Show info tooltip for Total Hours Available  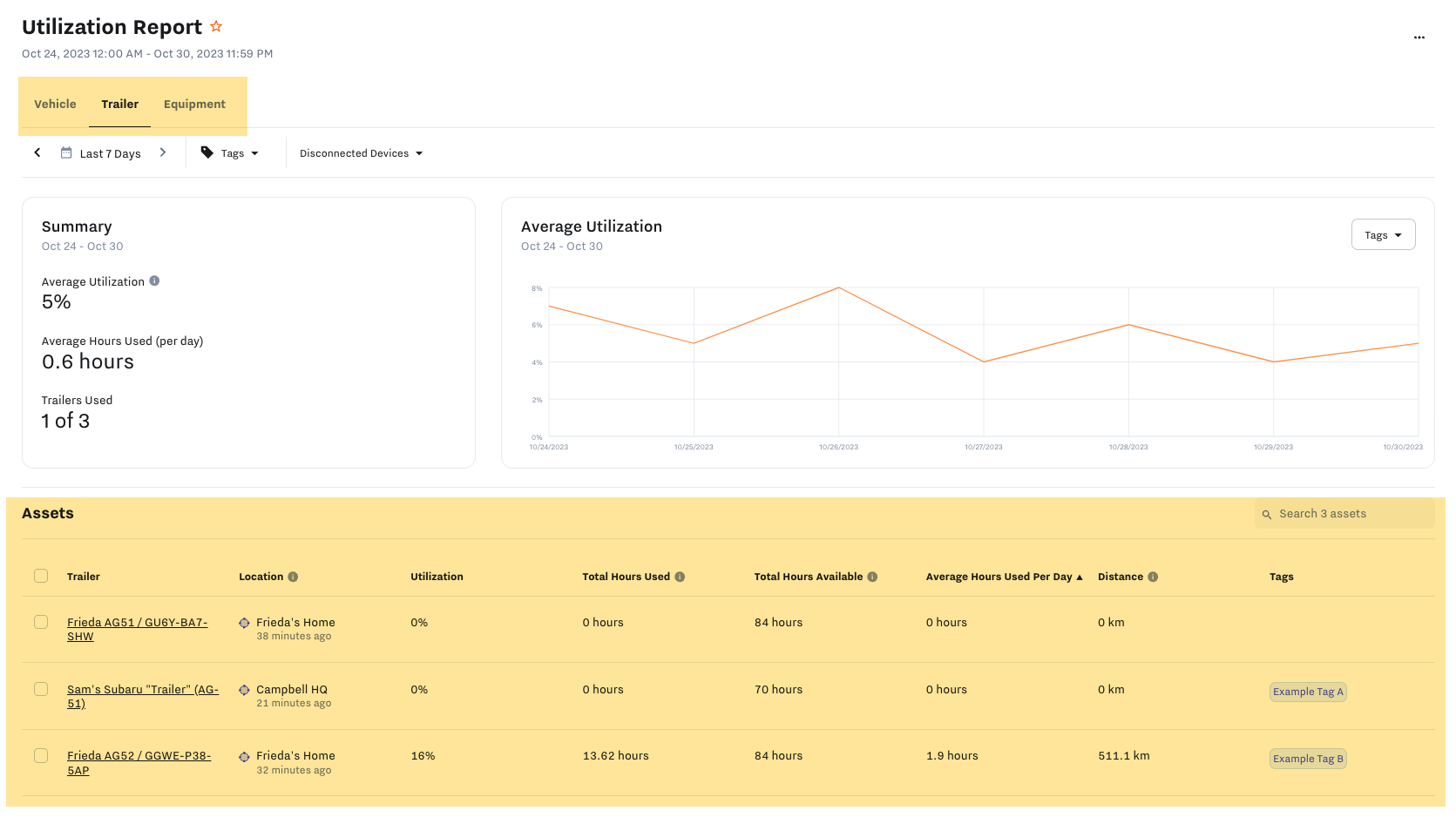point(872,577)
